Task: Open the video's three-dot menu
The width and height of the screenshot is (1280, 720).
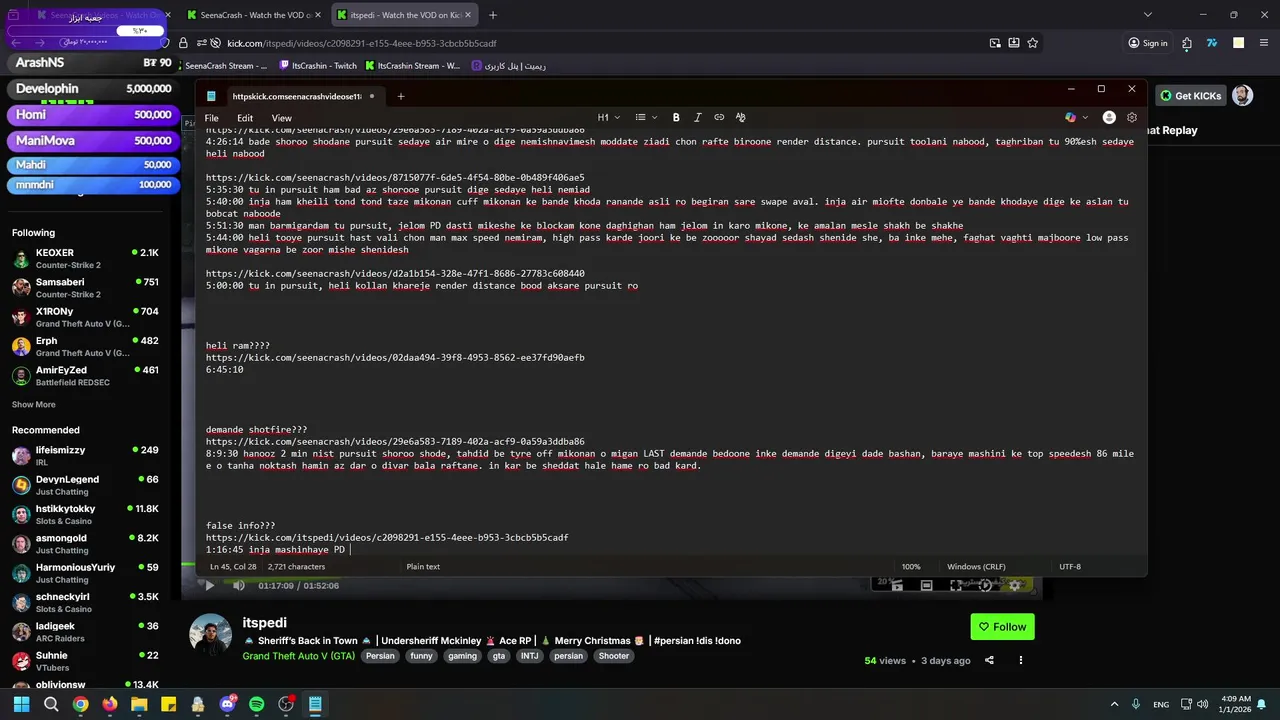Action: click(1021, 660)
